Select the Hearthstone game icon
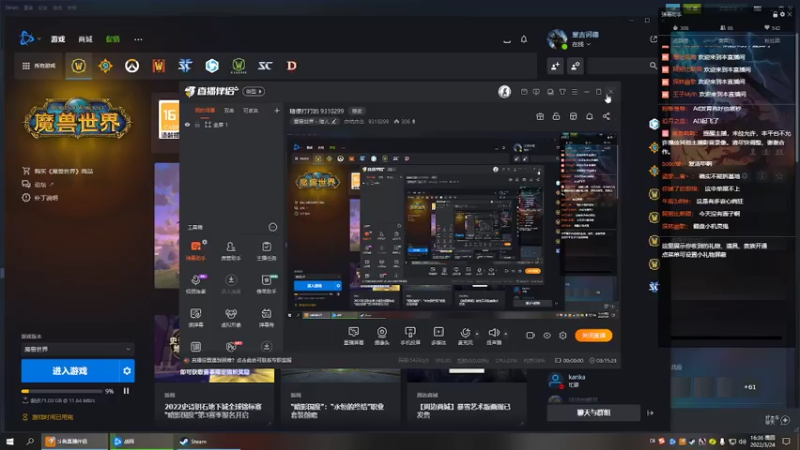This screenshot has height=450, width=800. 105,66
